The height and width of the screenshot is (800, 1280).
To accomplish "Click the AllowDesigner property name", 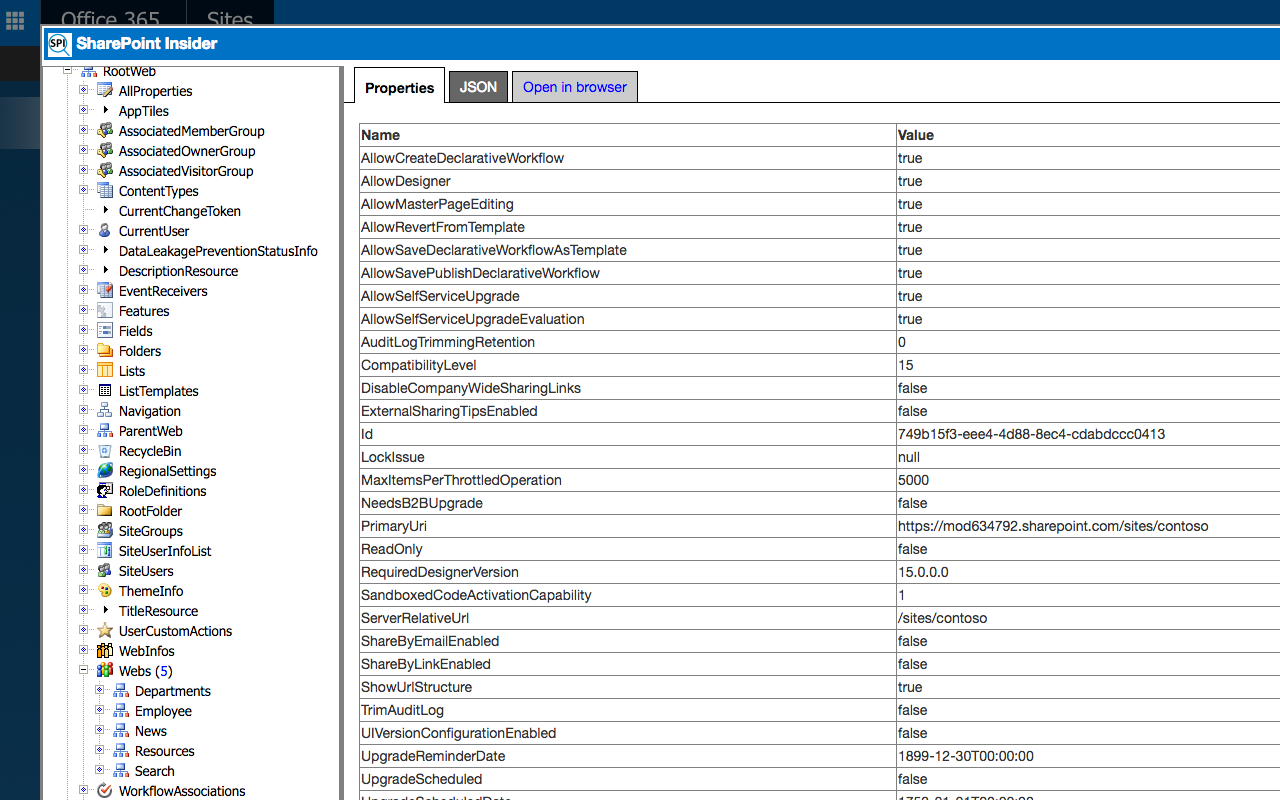I will [x=406, y=181].
